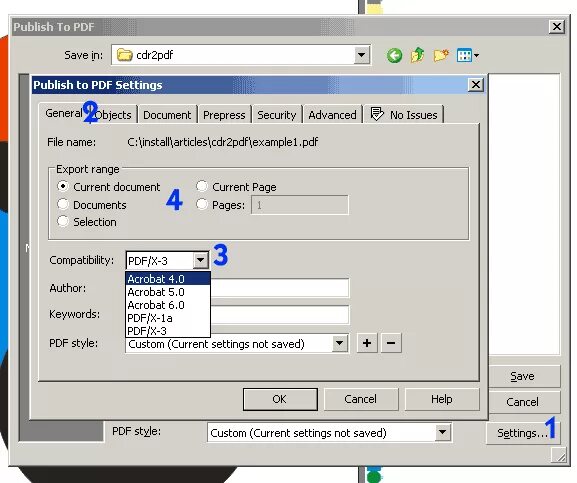The width and height of the screenshot is (577, 483).
Task: Switch to the Advanced tab
Action: 332,115
